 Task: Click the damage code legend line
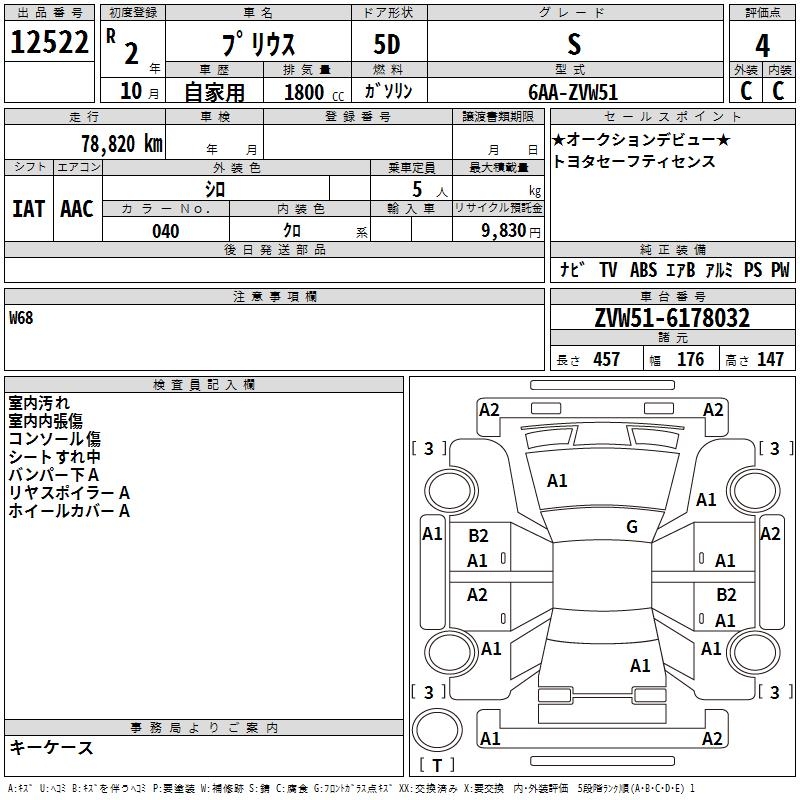[x=351, y=788]
